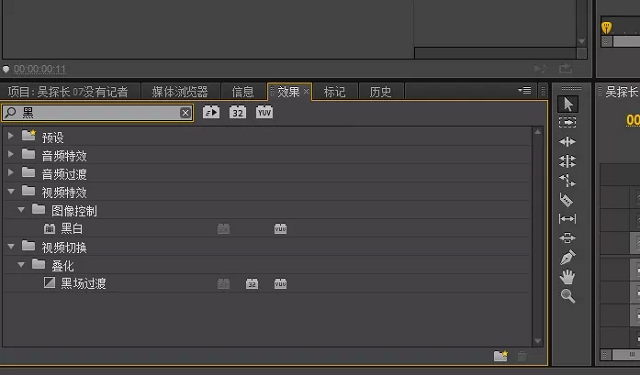Click the 00:00:00:11 timecode

point(40,69)
